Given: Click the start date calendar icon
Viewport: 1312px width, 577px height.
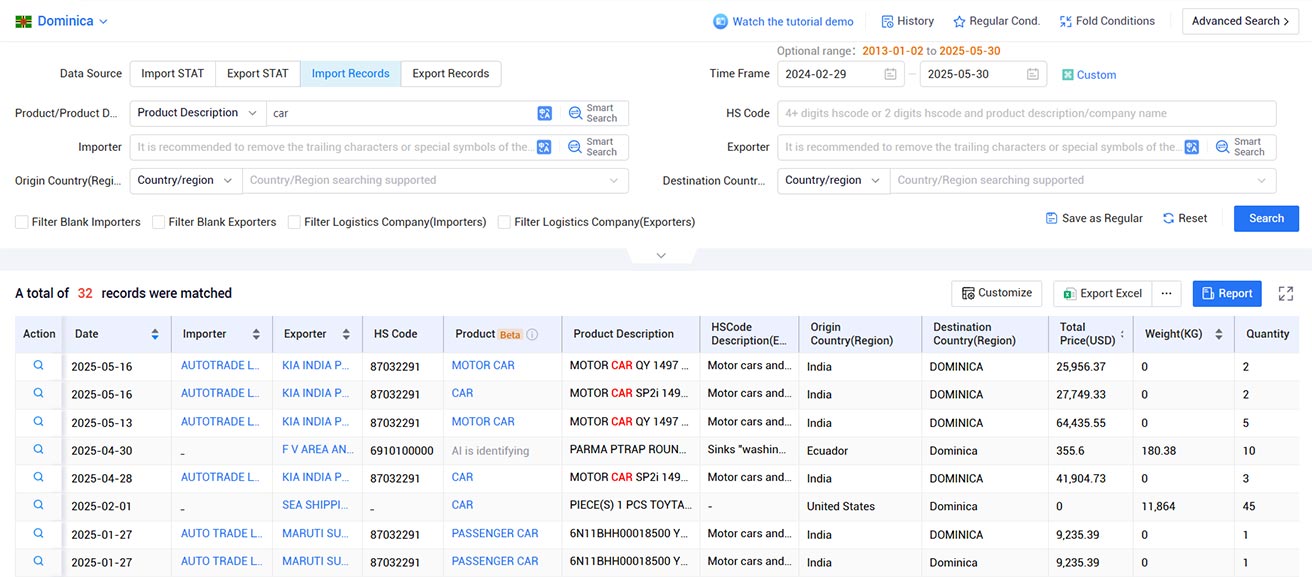Looking at the screenshot, I should pos(890,74).
